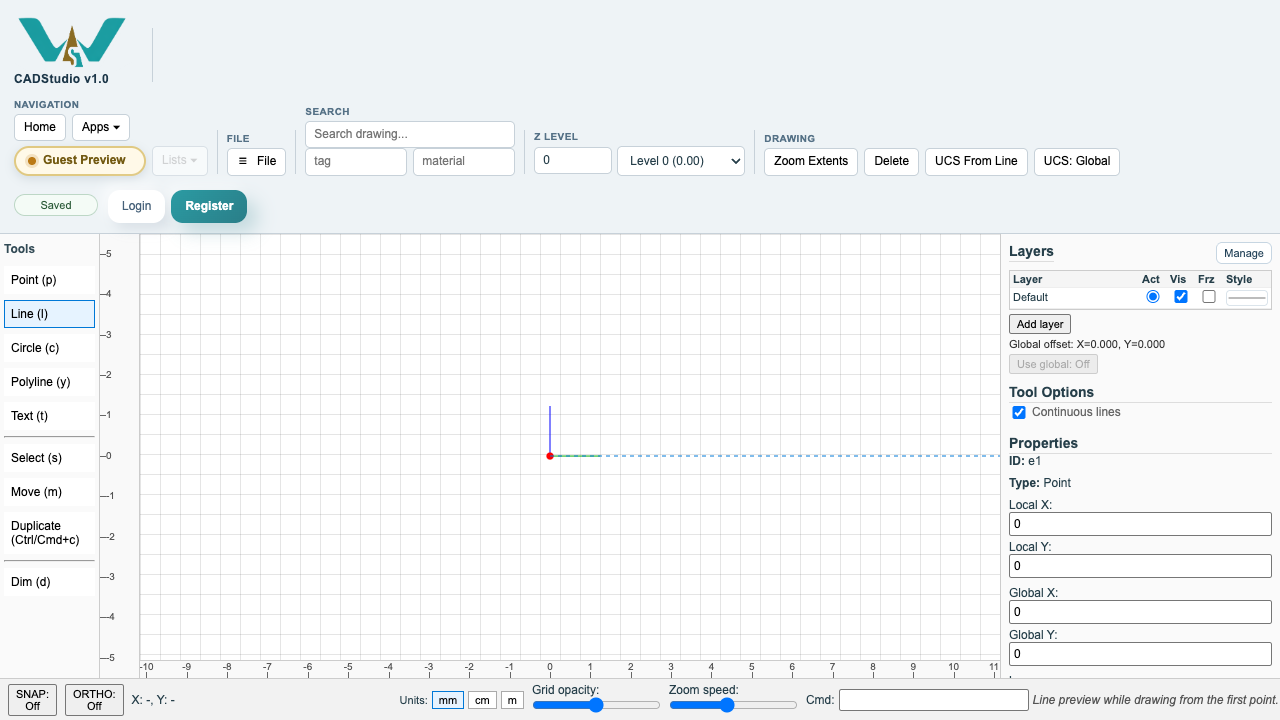
Task: Expand the Level 0 (0.00) selector
Action: (x=681, y=161)
